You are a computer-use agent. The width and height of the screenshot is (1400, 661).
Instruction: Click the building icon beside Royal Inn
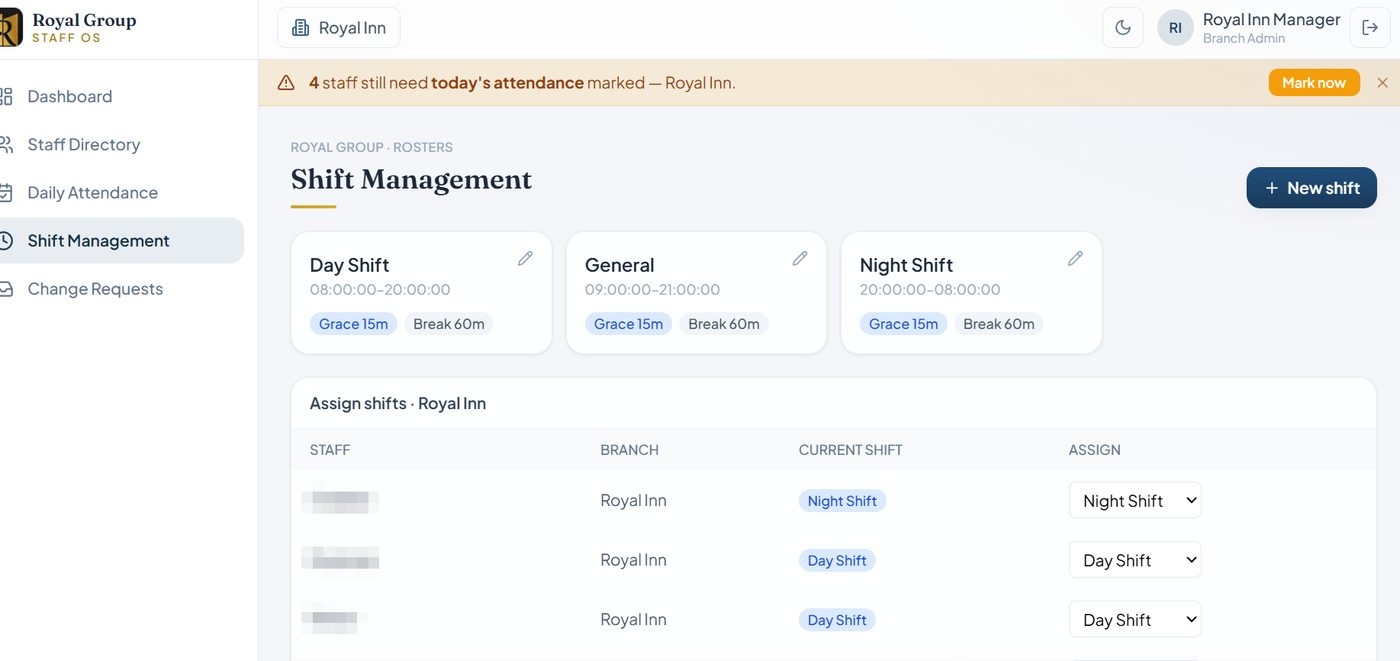pos(300,28)
